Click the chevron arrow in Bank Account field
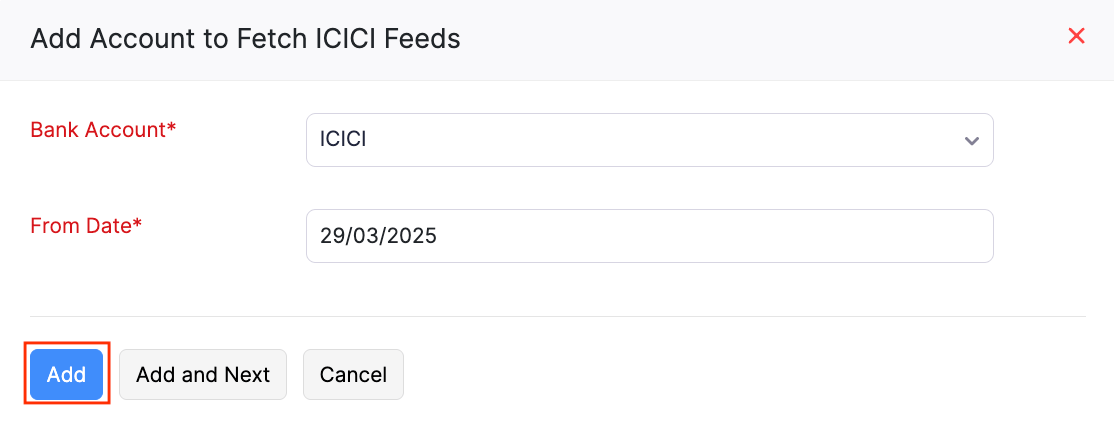 click(x=971, y=141)
